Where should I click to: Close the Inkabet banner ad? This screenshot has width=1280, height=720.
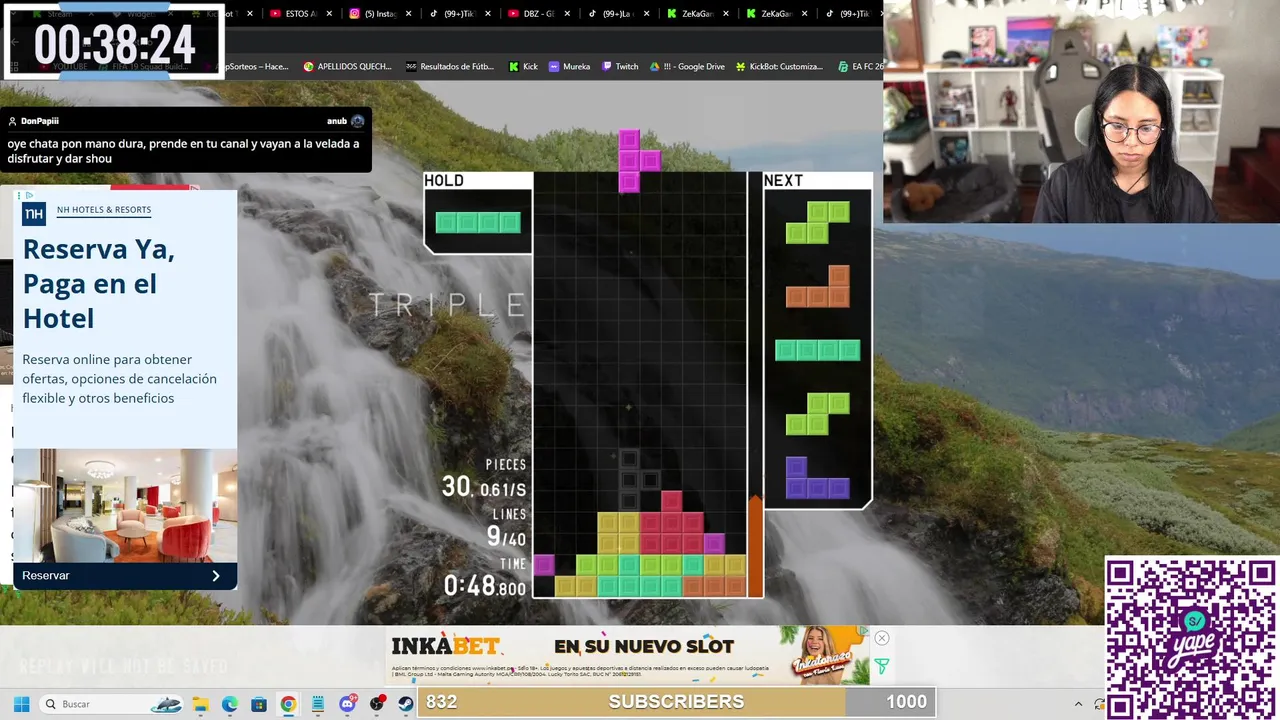point(882,638)
